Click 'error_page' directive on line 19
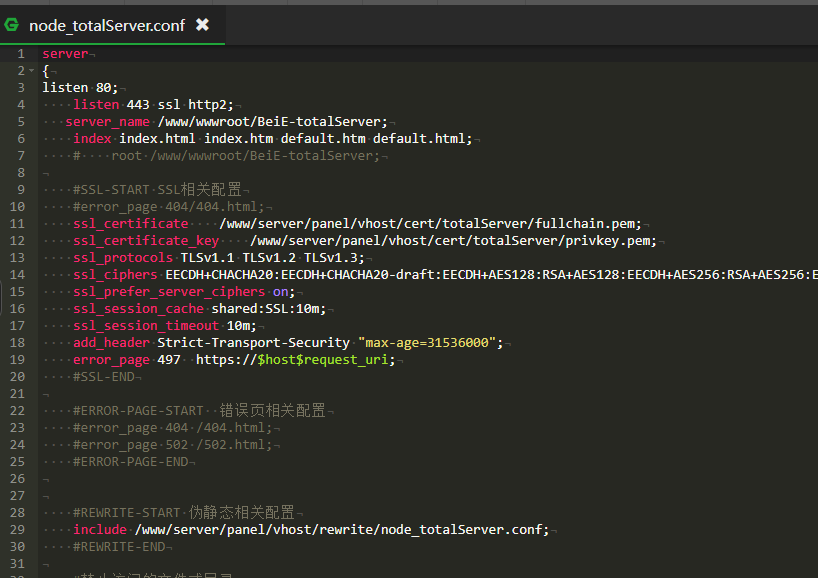Viewport: 818px width, 578px height. (112, 360)
